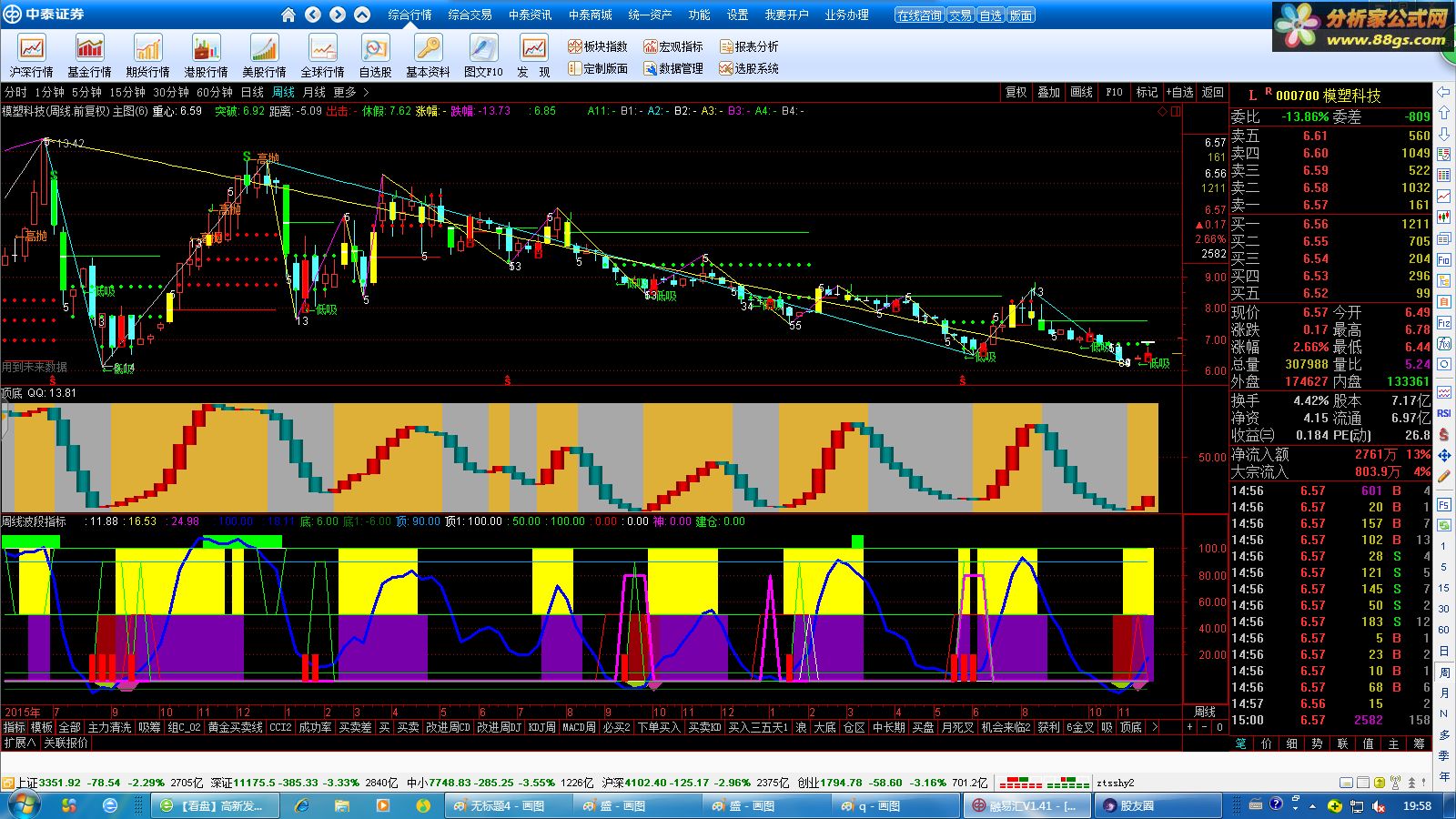Open 板块指数 sector index

coord(598,46)
